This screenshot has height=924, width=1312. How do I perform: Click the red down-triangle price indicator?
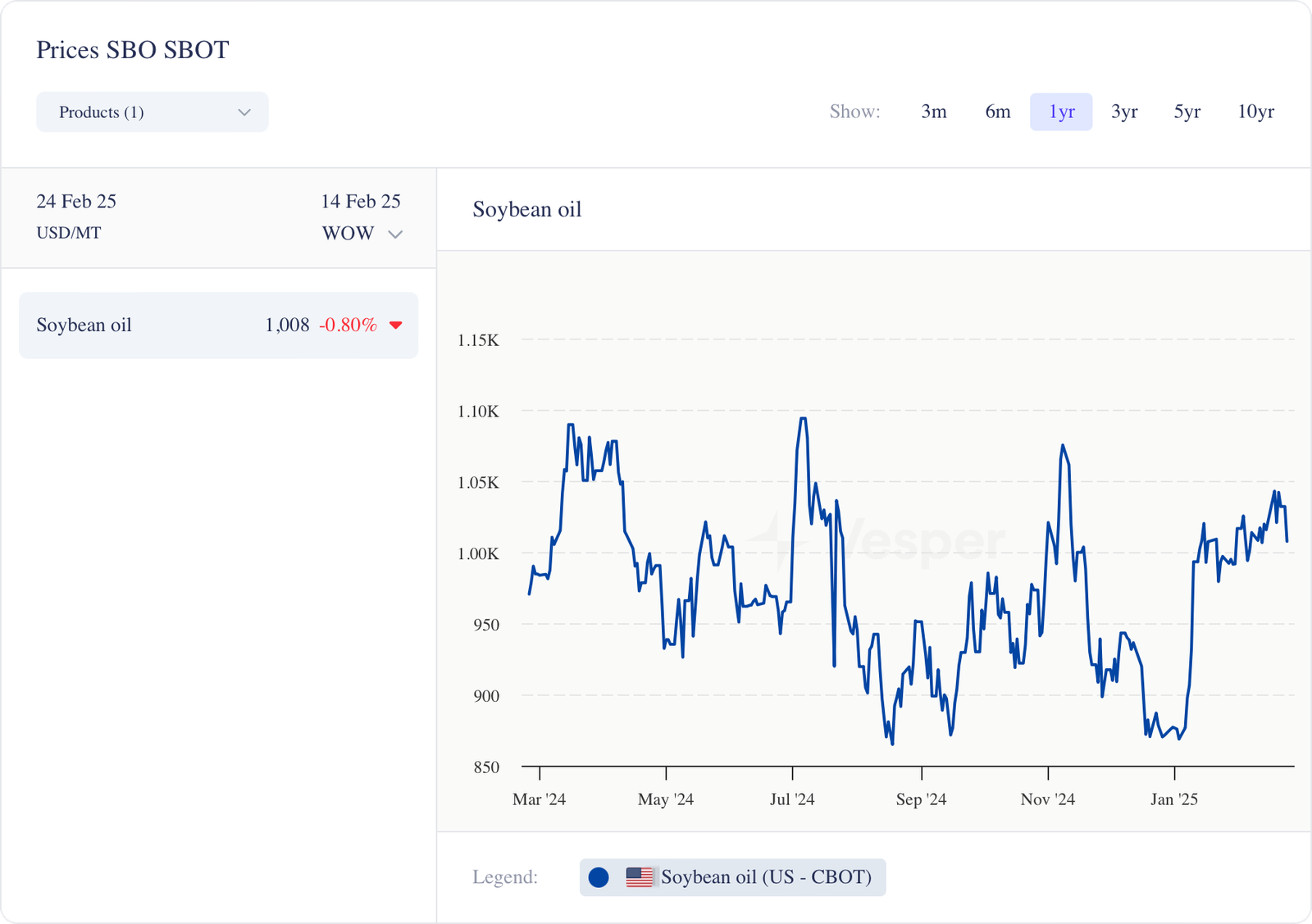396,325
